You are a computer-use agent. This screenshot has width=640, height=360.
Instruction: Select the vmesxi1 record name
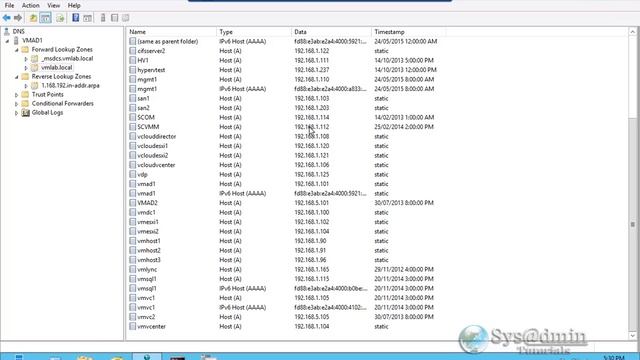pos(148,222)
